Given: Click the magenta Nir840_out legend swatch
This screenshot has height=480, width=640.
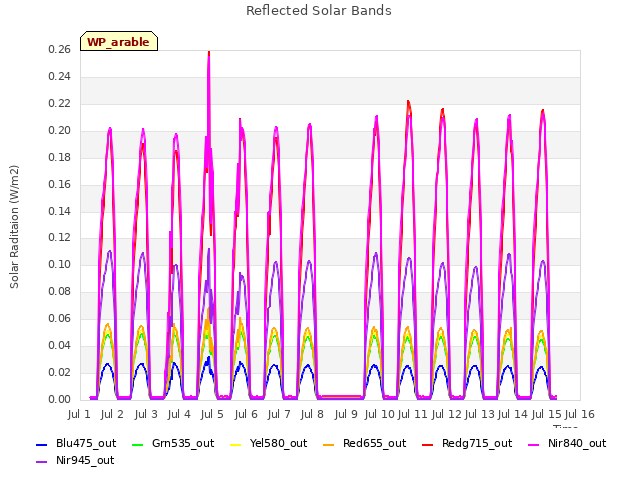Looking at the screenshot, I should [534, 444].
